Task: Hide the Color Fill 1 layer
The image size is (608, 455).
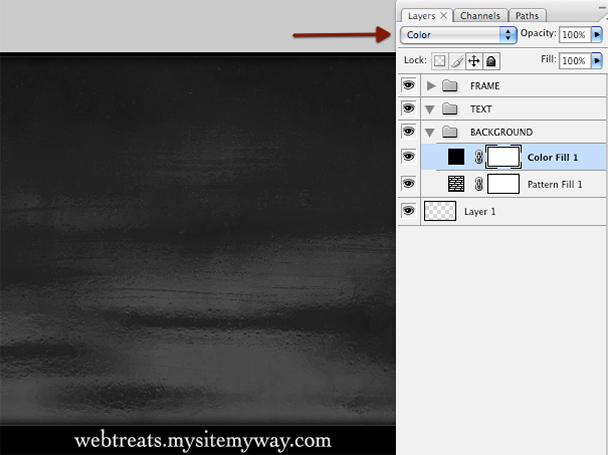Action: coord(408,156)
